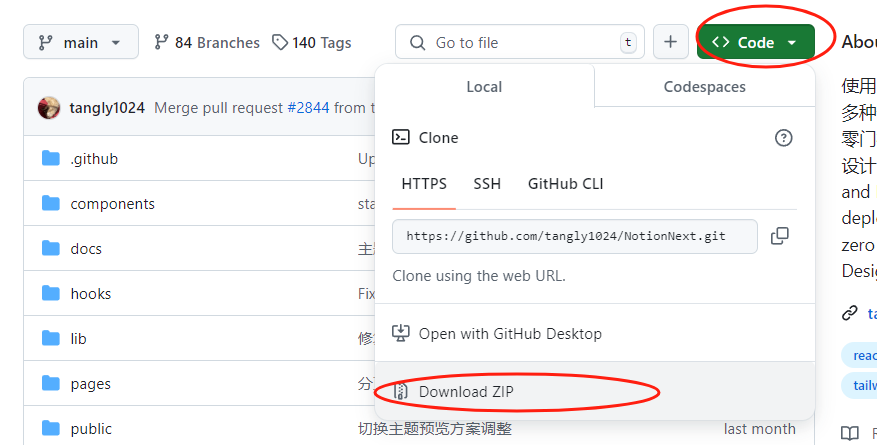Click the branch icon beside 84 Branches
The image size is (877, 445).
(x=162, y=42)
